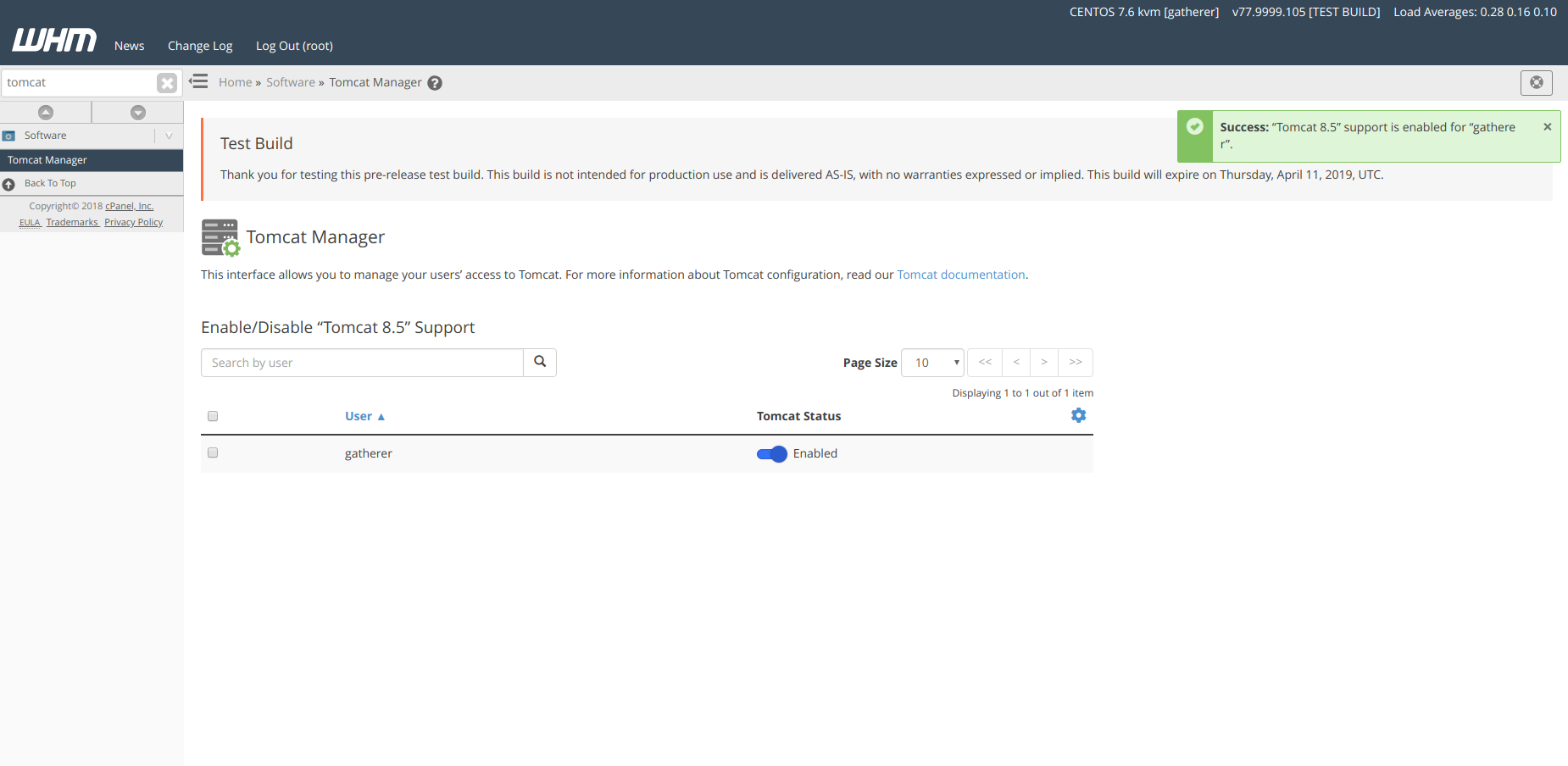Image resolution: width=1568 pixels, height=766 pixels.
Task: Click the User column header
Action: point(359,416)
